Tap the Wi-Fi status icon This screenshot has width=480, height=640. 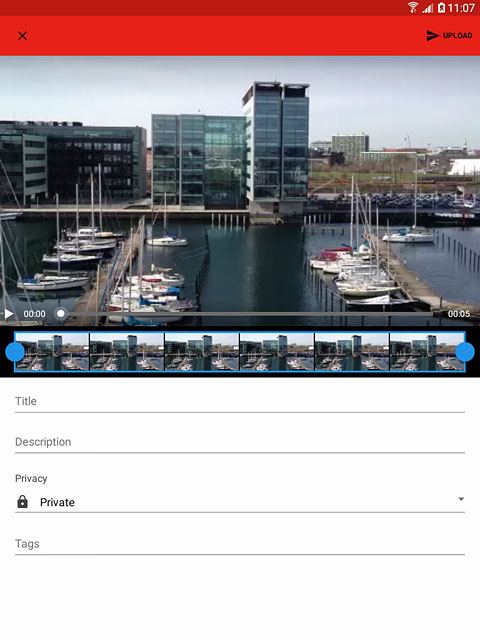click(413, 7)
